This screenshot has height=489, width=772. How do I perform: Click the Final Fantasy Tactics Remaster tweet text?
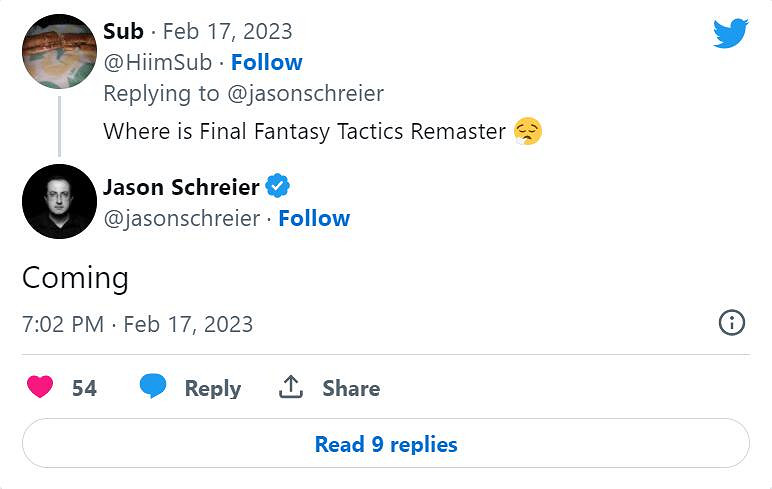pyautogui.click(x=304, y=131)
